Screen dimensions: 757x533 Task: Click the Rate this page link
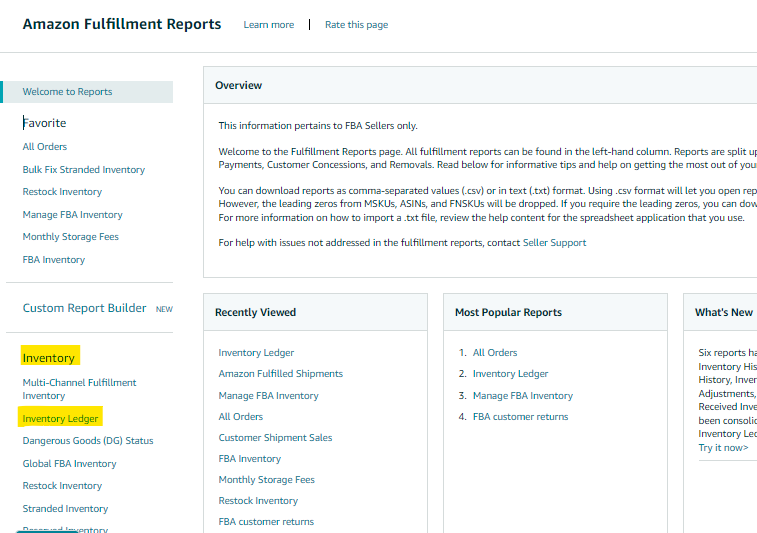[356, 25]
